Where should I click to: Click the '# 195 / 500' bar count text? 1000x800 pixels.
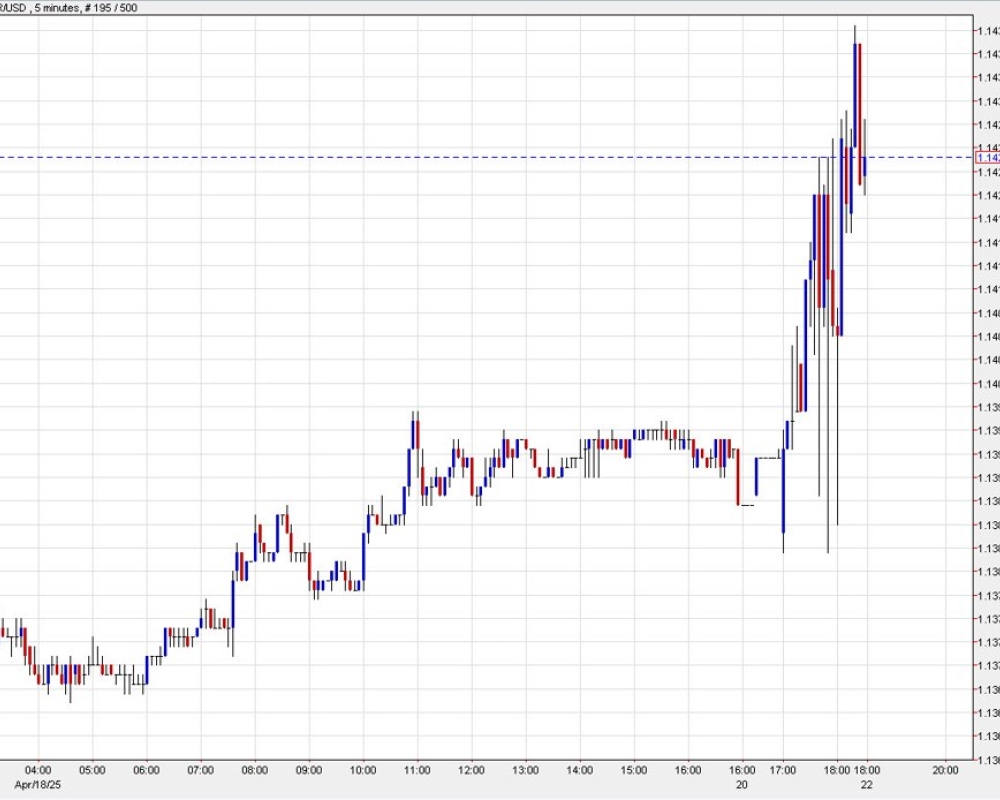pyautogui.click(x=110, y=8)
